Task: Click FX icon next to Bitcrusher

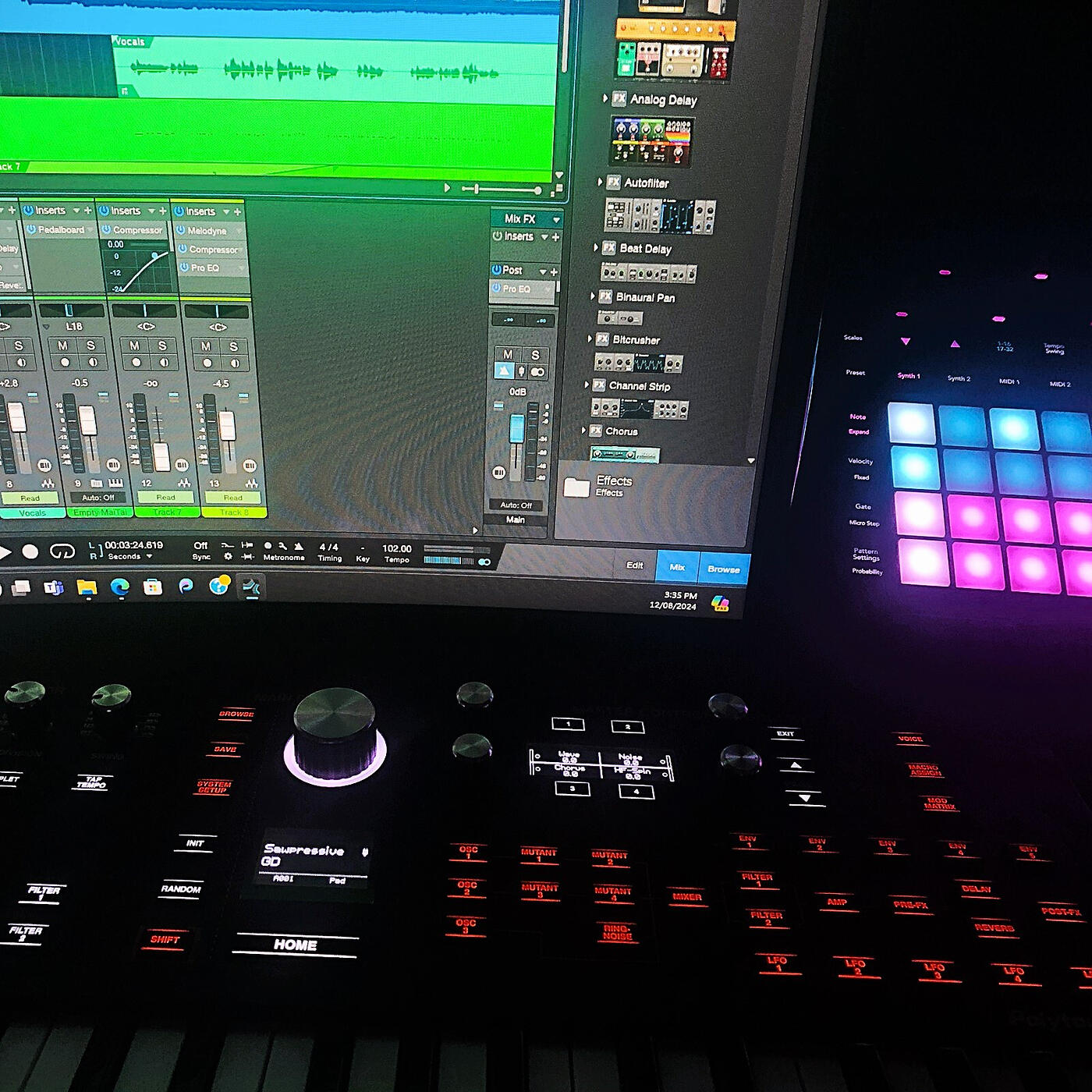Action: [602, 339]
